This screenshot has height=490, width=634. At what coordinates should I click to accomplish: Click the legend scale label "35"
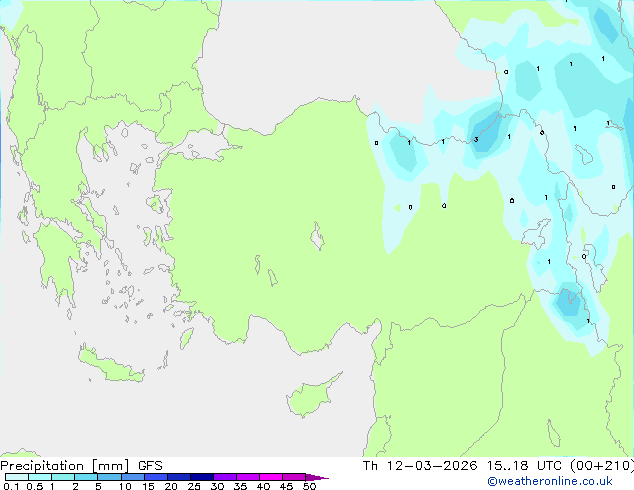pos(240,486)
